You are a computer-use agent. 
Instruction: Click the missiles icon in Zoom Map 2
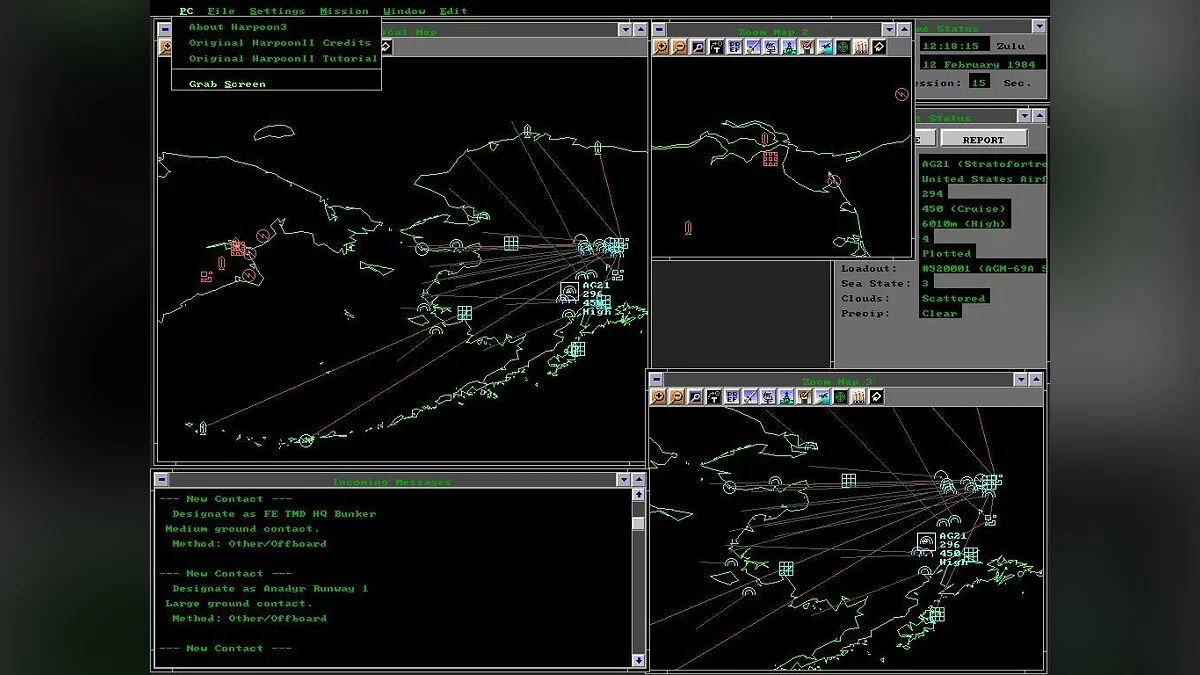pos(861,46)
